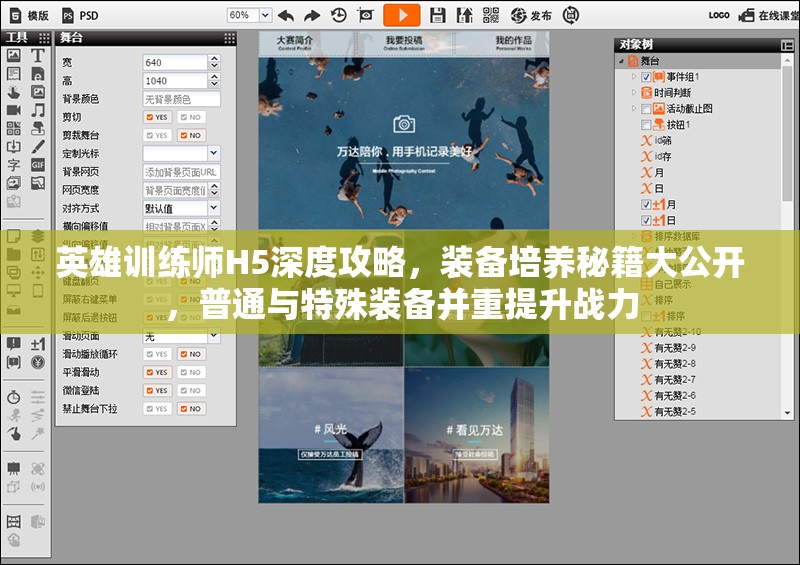Toggle the ±1月 checkbox

click(x=646, y=205)
